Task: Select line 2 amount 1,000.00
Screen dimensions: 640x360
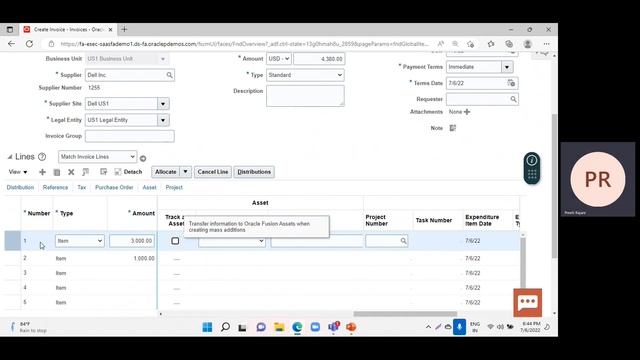Action: pos(144,258)
